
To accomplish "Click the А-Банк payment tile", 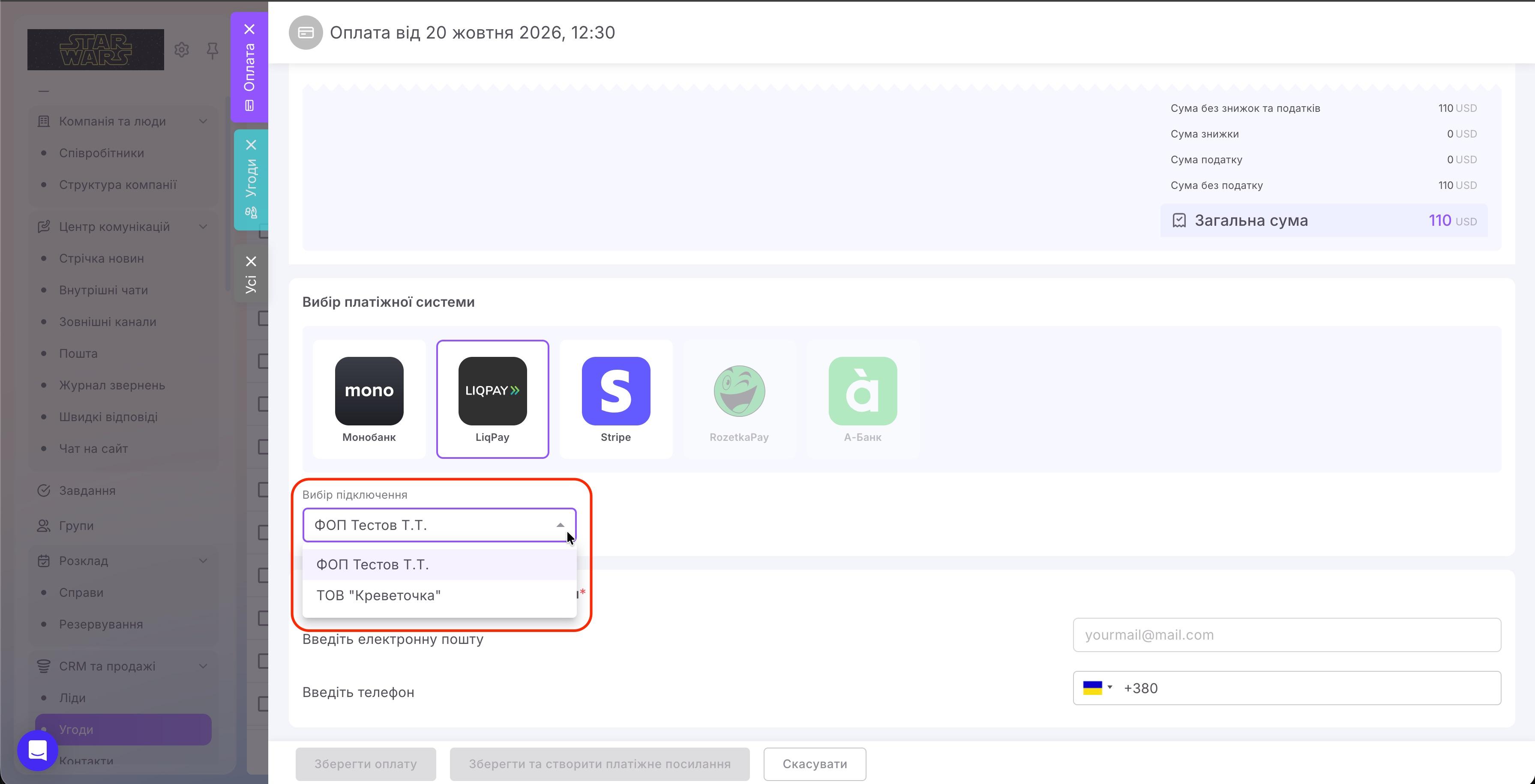I will coord(862,399).
